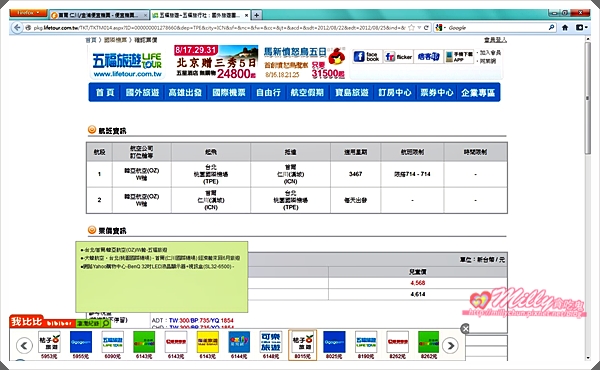
Task: Open the 寶島旅遊 navigation menu
Action: pos(352,93)
